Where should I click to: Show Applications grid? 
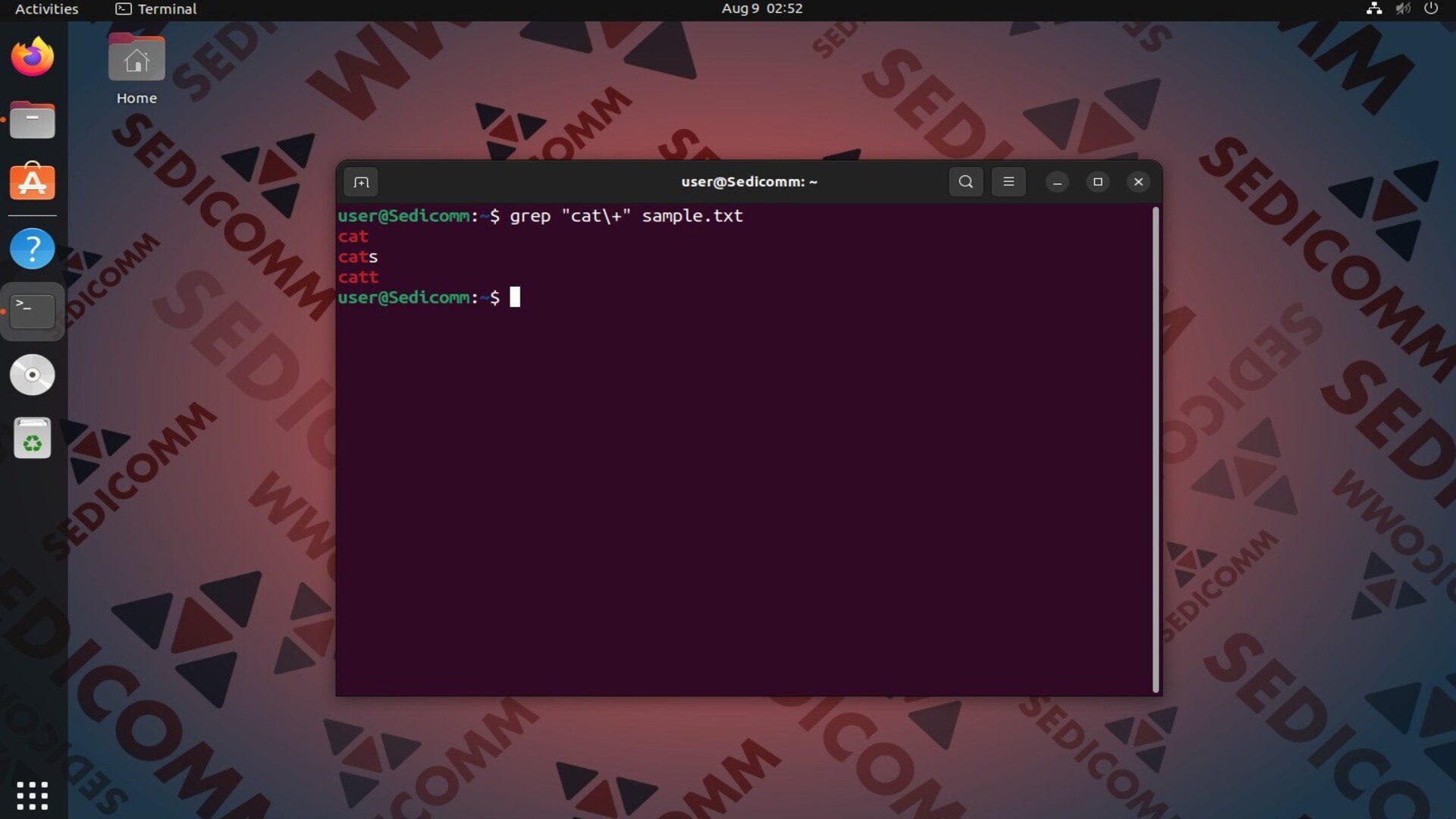coord(32,795)
